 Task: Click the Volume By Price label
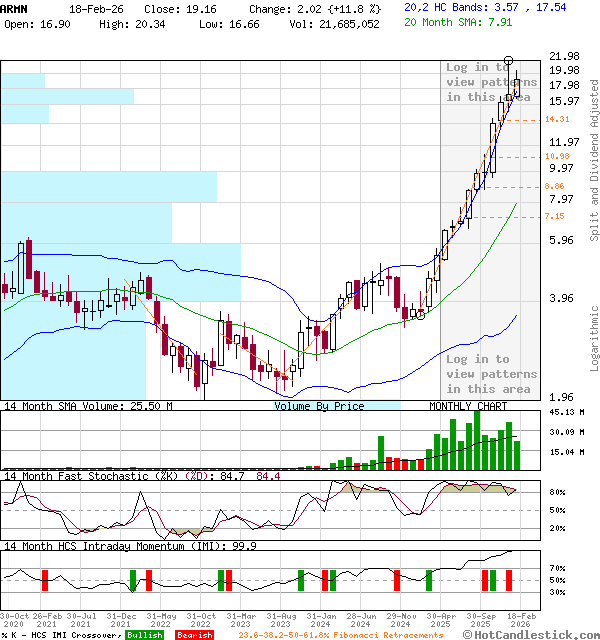pos(319,406)
